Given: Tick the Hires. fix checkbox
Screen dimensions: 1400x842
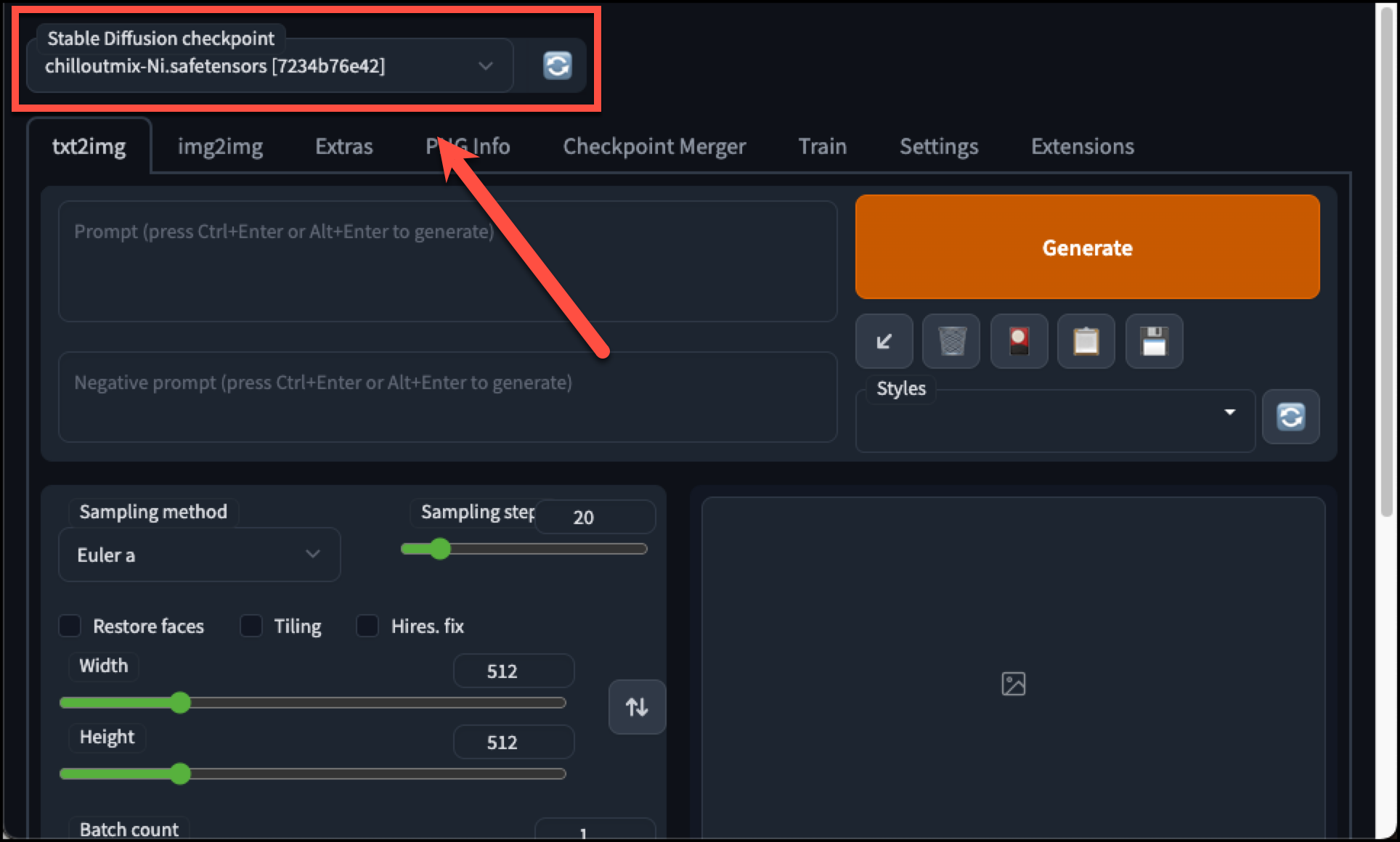Looking at the screenshot, I should pyautogui.click(x=367, y=626).
